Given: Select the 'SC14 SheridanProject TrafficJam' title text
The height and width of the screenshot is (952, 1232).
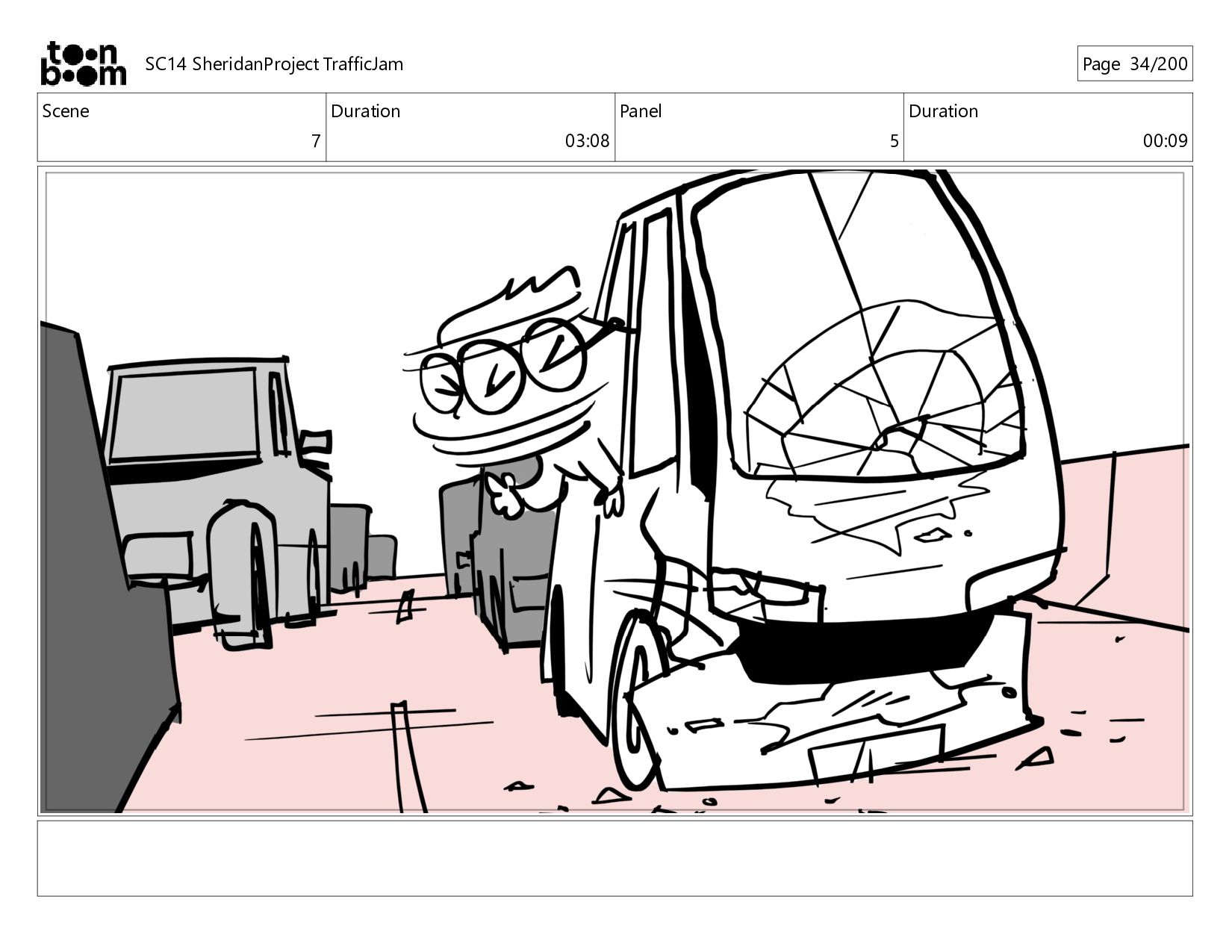Looking at the screenshot, I should [274, 64].
